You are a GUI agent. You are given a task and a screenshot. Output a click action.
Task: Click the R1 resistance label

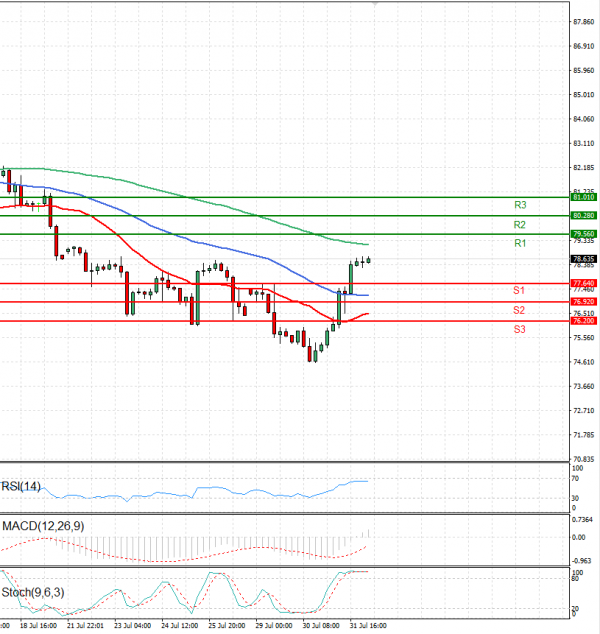520,243
